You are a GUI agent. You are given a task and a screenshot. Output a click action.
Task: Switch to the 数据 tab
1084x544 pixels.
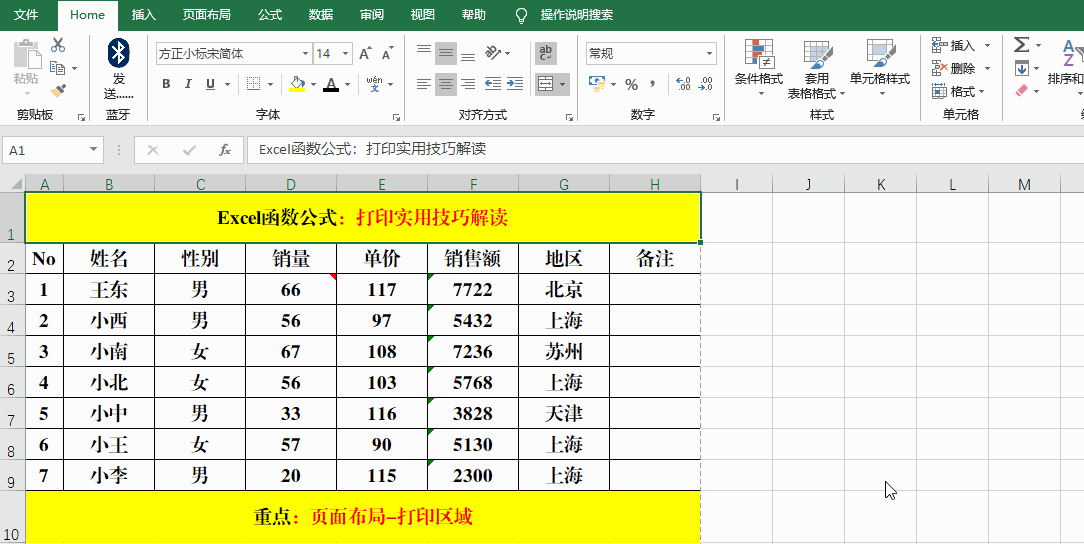click(x=321, y=15)
